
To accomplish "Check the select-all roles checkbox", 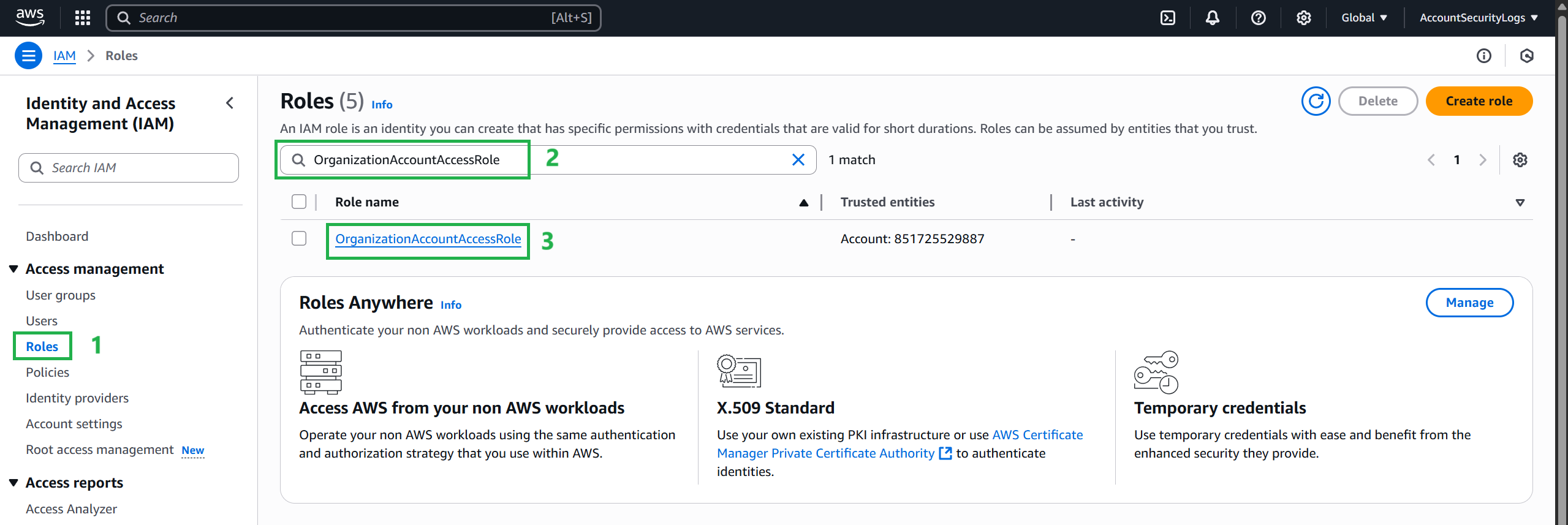I will tap(299, 202).
